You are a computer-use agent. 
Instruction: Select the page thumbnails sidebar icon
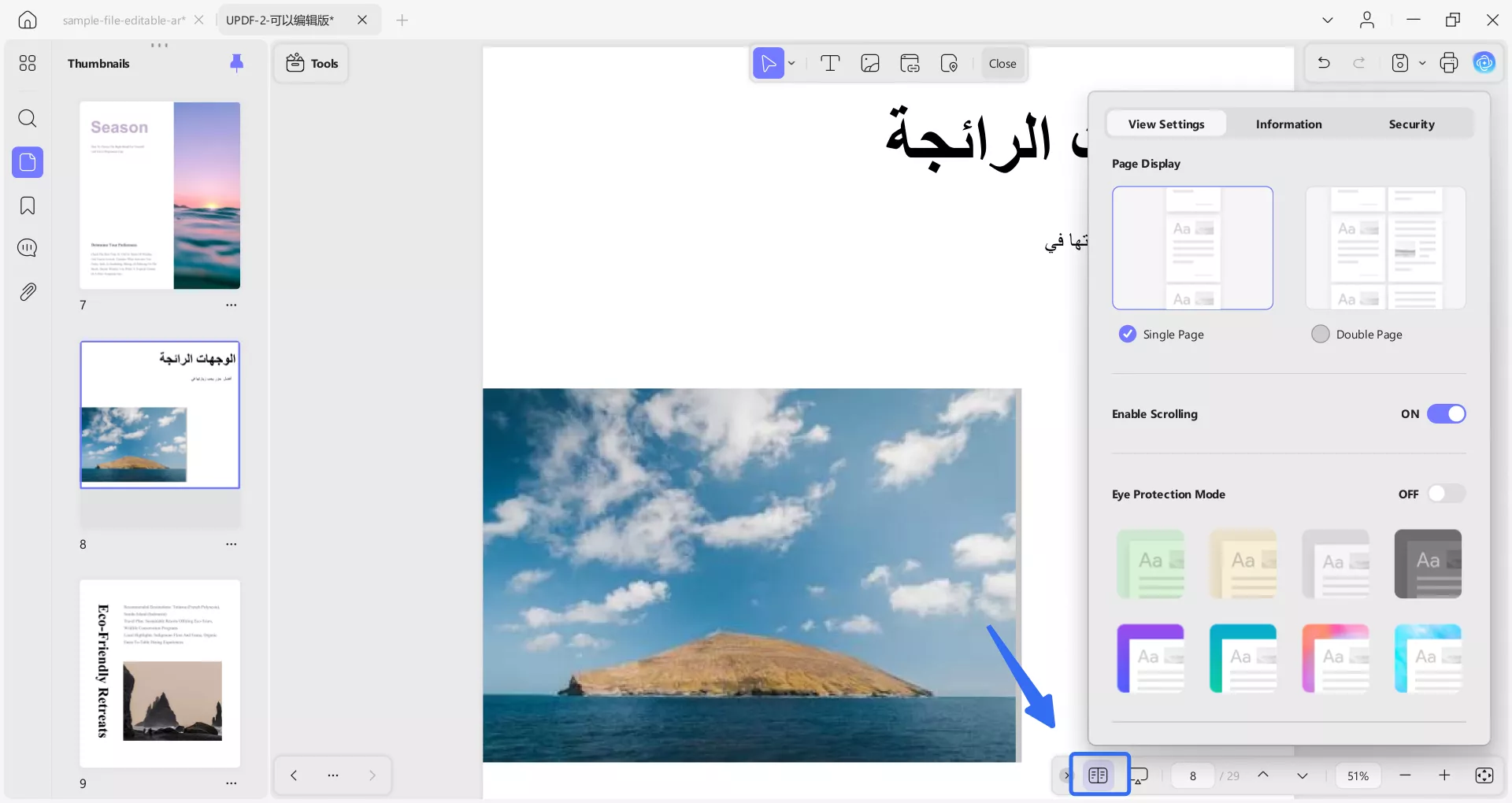click(x=28, y=162)
